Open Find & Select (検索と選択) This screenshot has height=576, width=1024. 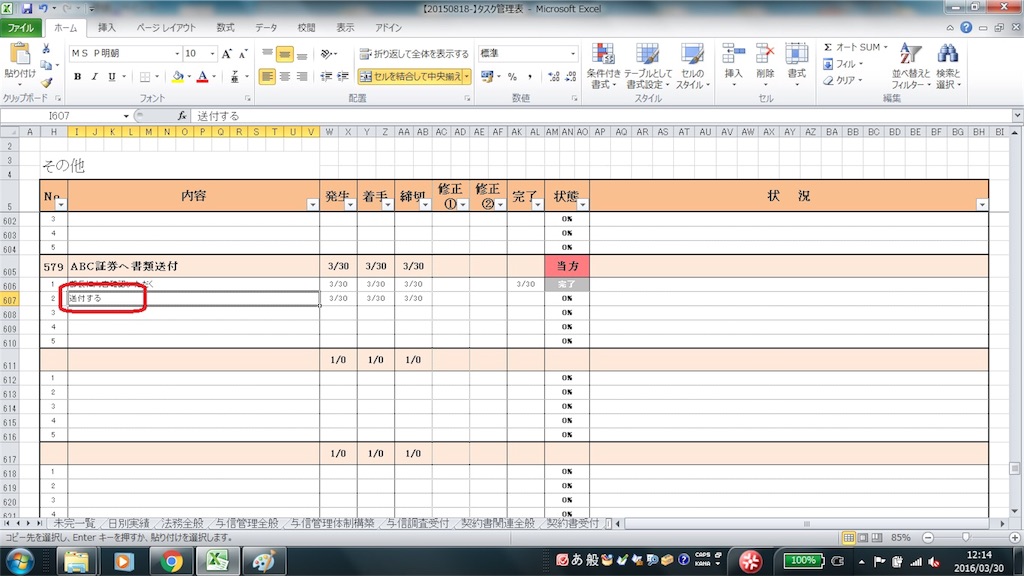[x=948, y=66]
